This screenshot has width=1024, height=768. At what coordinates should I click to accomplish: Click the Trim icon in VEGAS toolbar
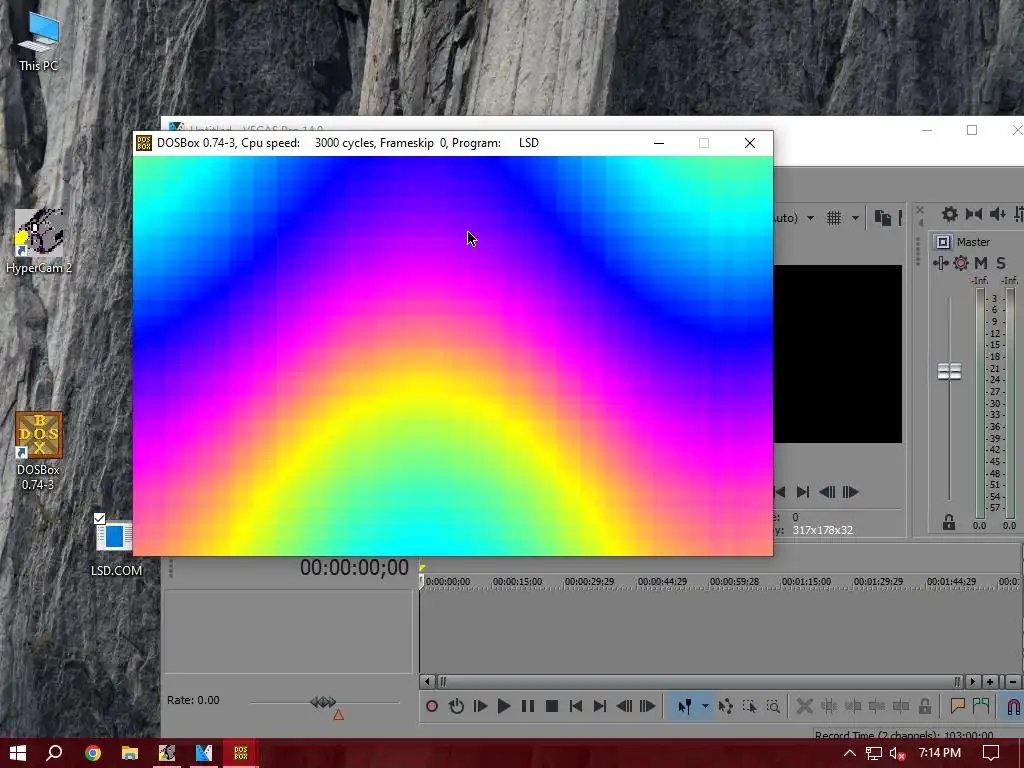pyautogui.click(x=829, y=706)
